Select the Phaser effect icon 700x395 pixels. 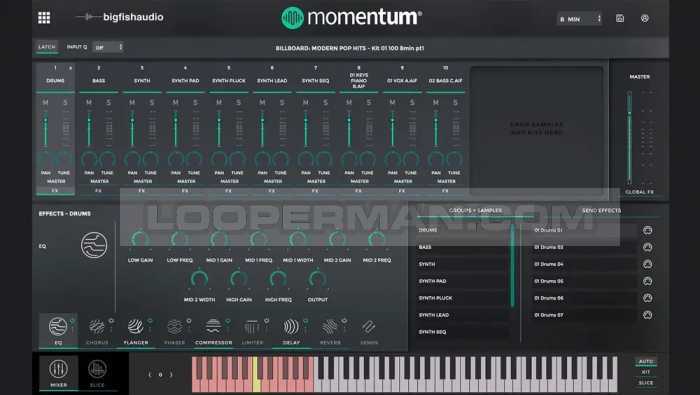175,327
